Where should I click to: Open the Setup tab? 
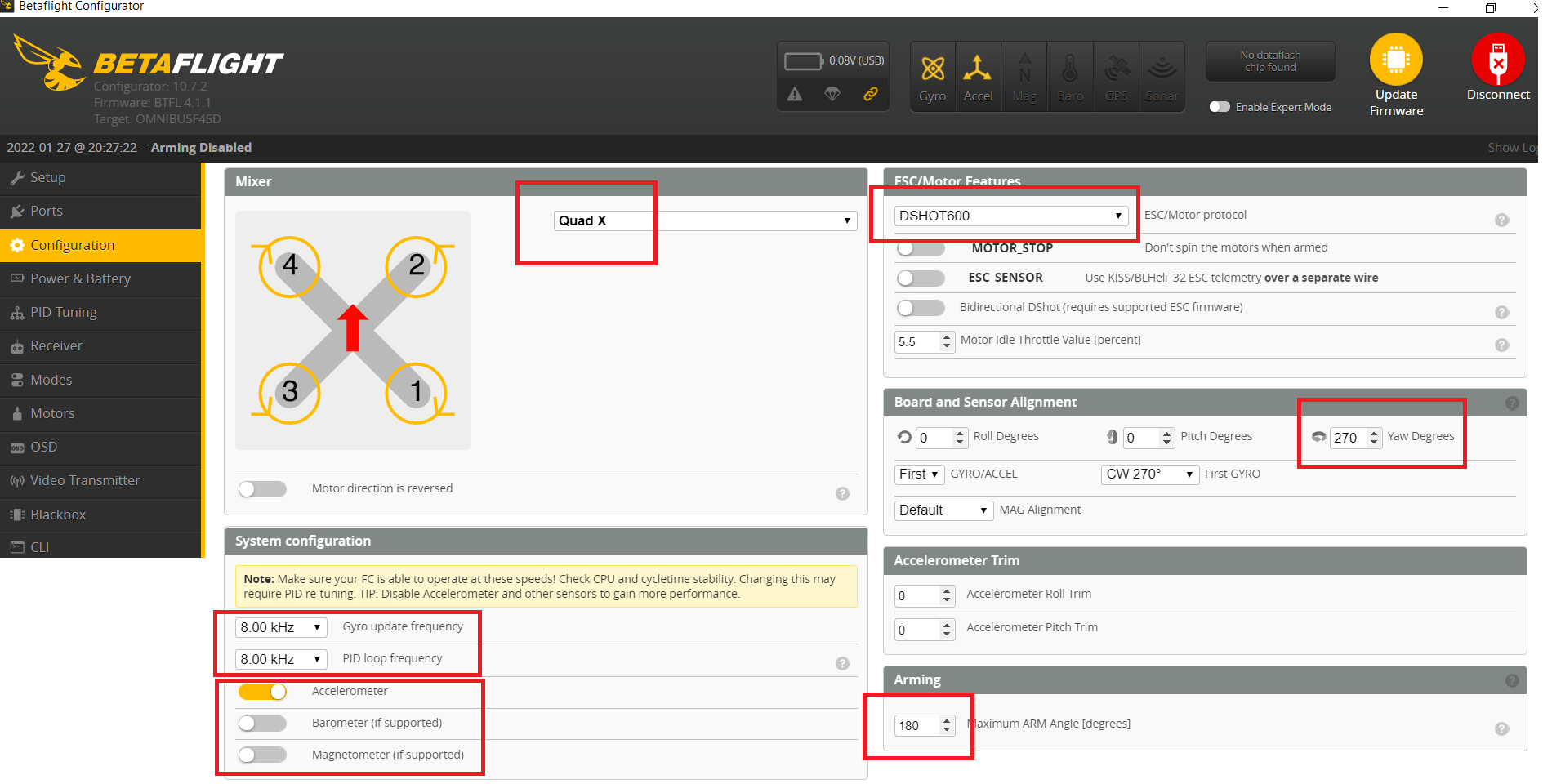100,178
